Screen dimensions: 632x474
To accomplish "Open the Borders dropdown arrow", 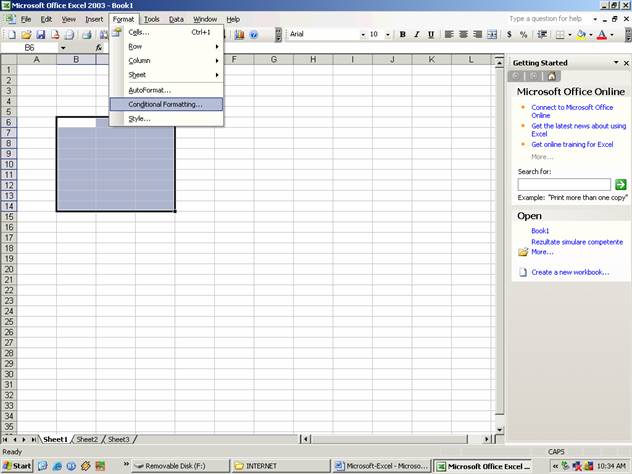I will point(570,35).
